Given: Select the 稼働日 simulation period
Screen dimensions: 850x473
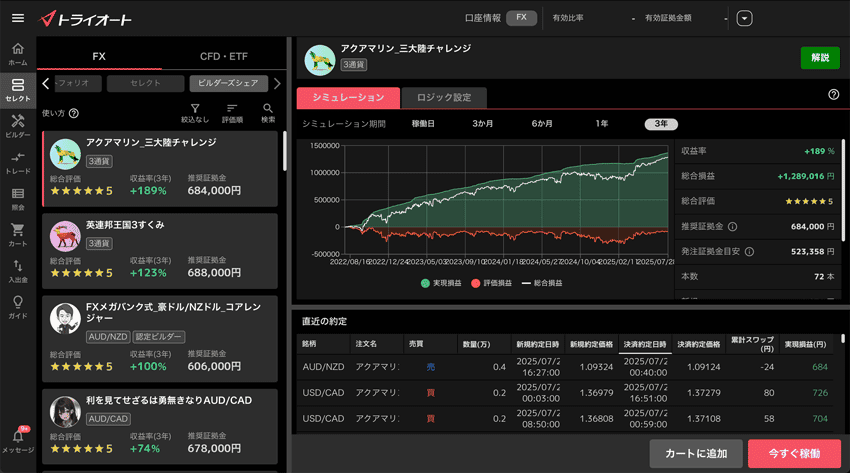Looking at the screenshot, I should tap(423, 124).
